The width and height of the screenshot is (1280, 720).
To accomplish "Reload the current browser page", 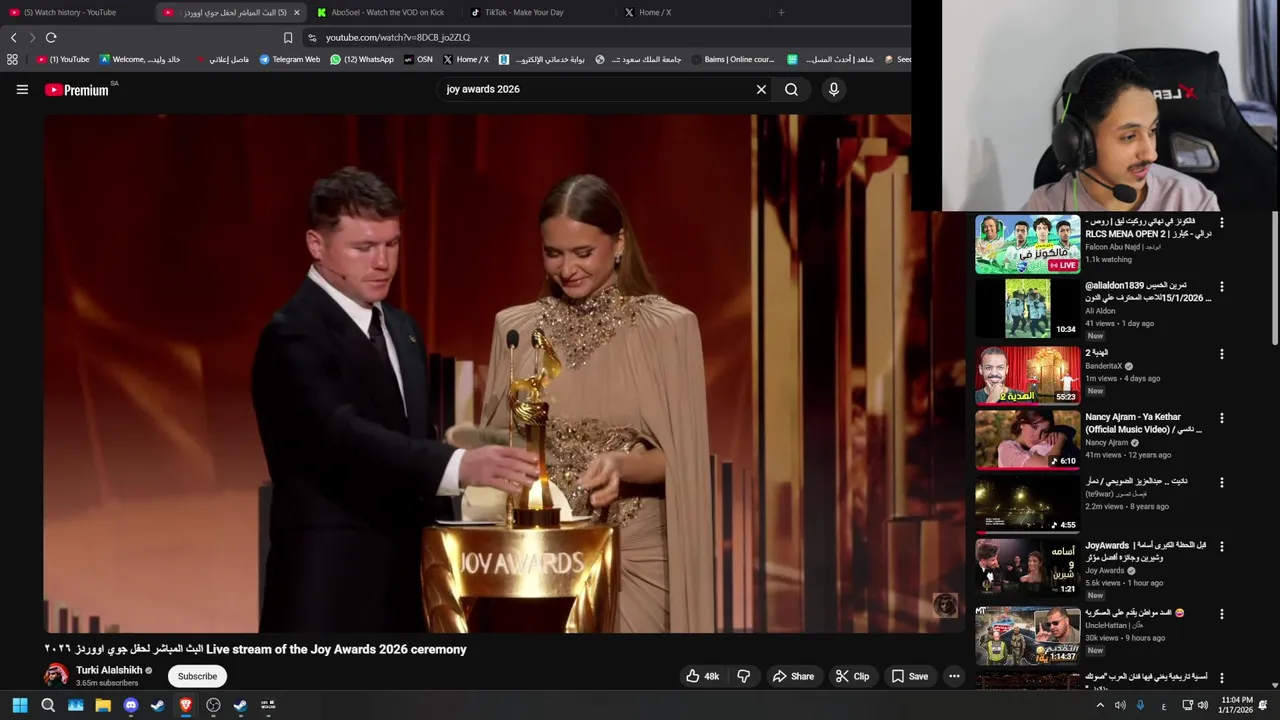I will point(51,37).
